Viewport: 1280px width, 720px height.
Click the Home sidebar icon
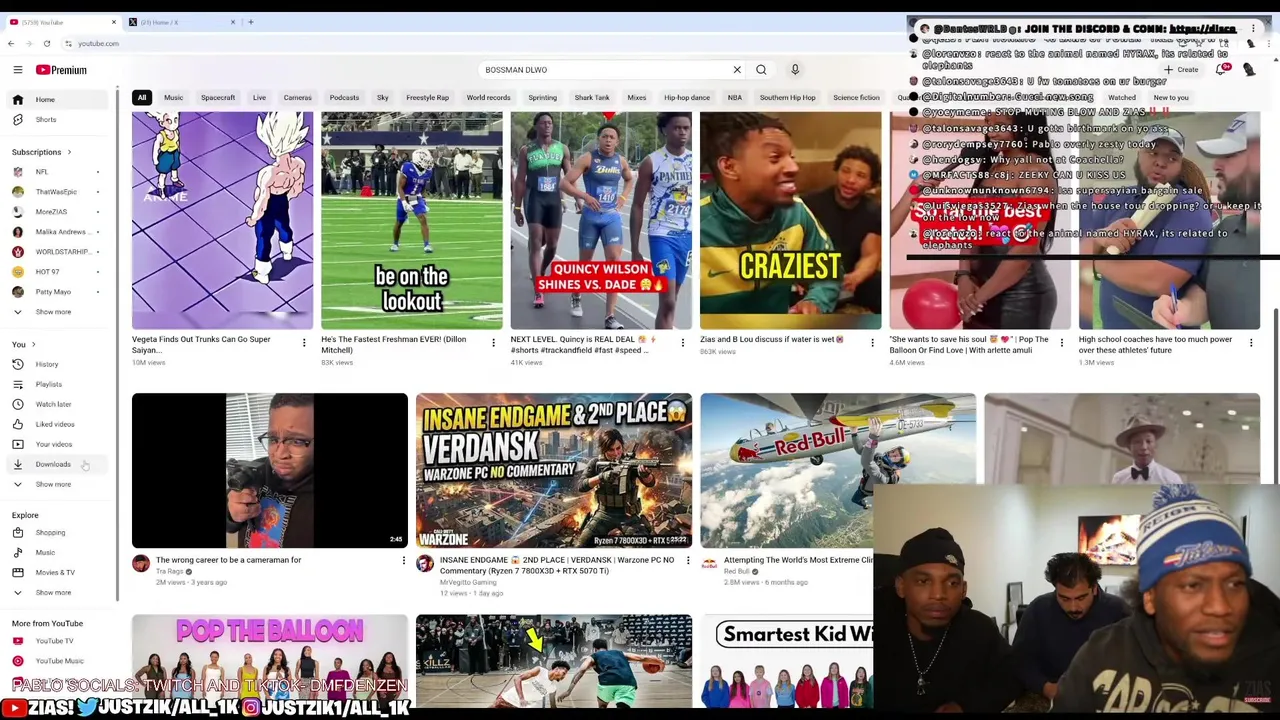(x=17, y=99)
